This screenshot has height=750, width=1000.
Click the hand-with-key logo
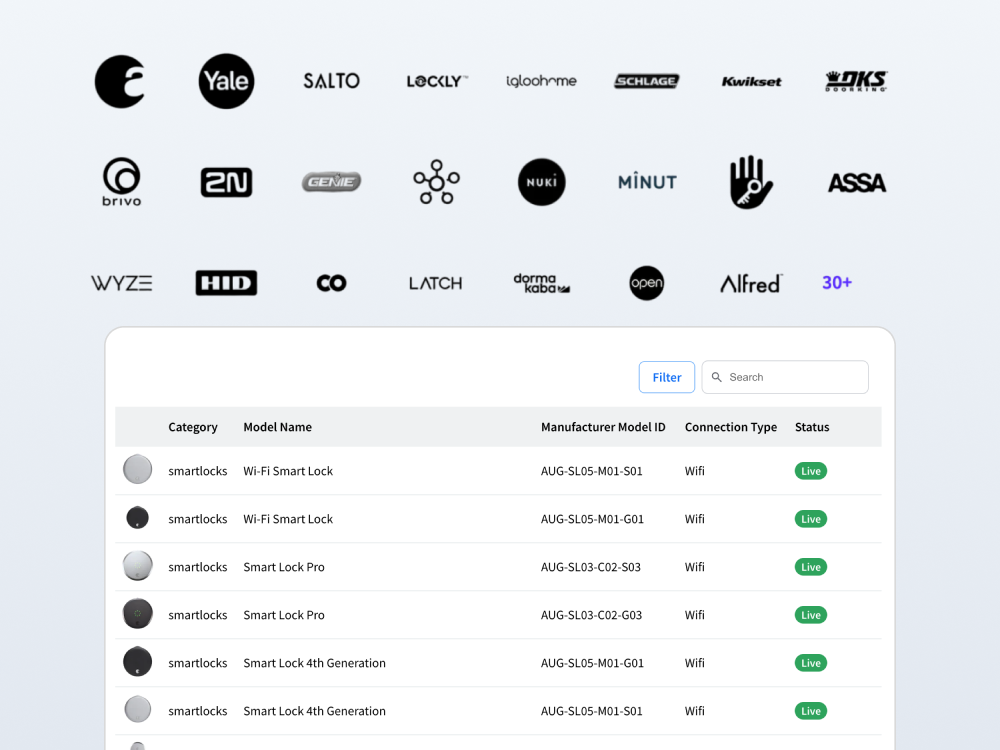751,182
